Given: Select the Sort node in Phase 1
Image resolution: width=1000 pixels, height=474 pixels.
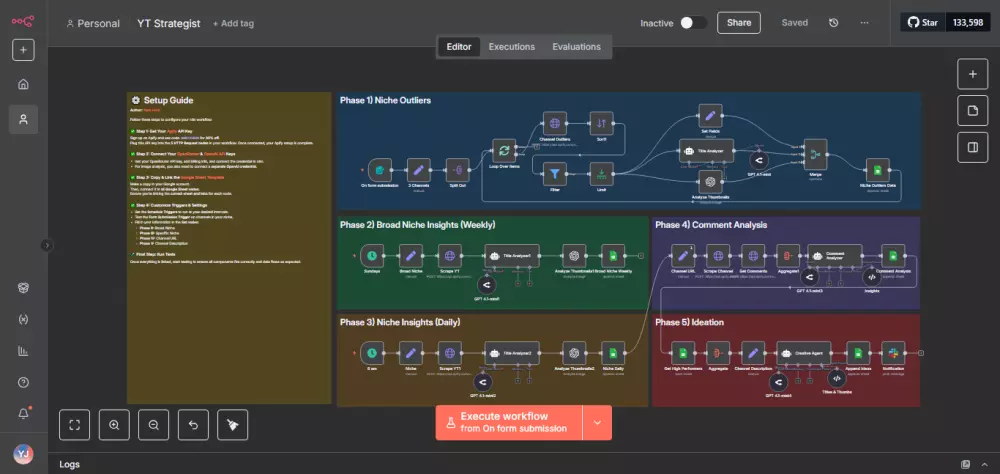Looking at the screenshot, I should 601,123.
